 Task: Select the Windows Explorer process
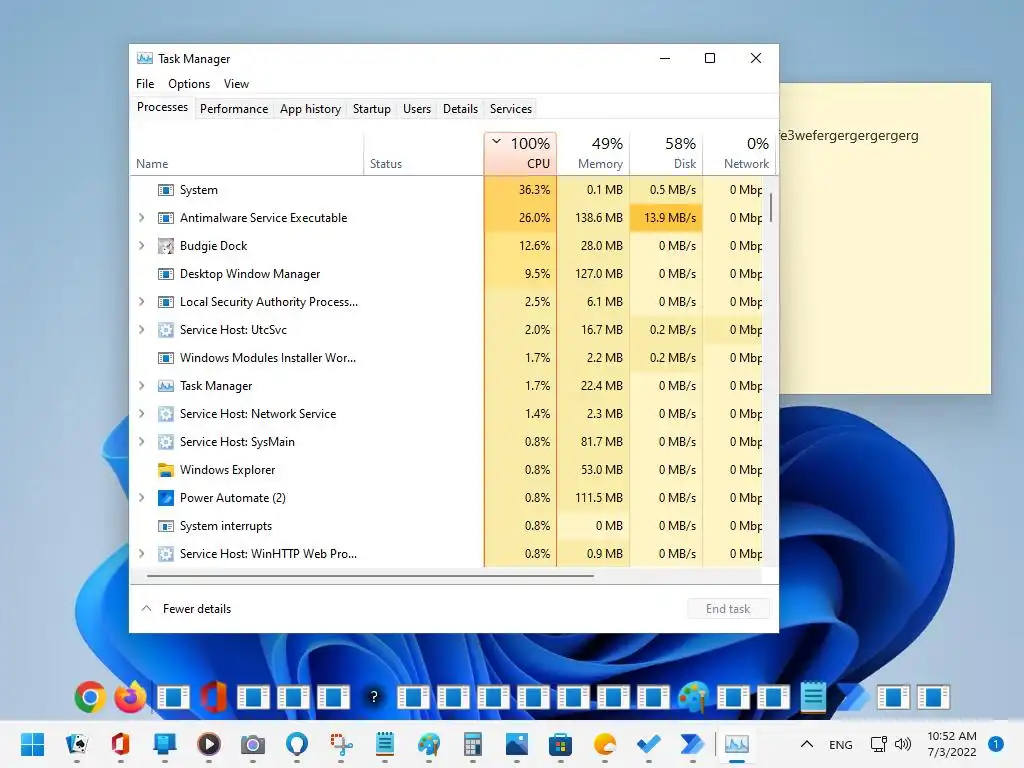[447, 470]
